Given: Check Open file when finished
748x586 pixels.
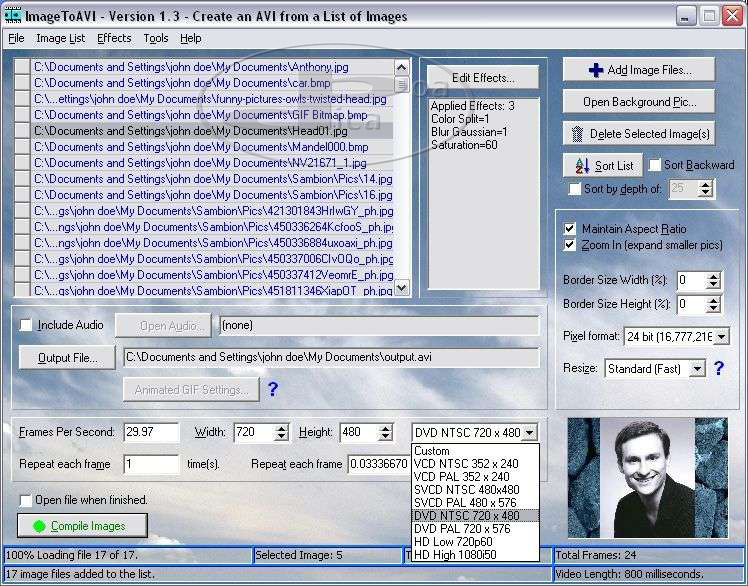Looking at the screenshot, I should click(26, 500).
